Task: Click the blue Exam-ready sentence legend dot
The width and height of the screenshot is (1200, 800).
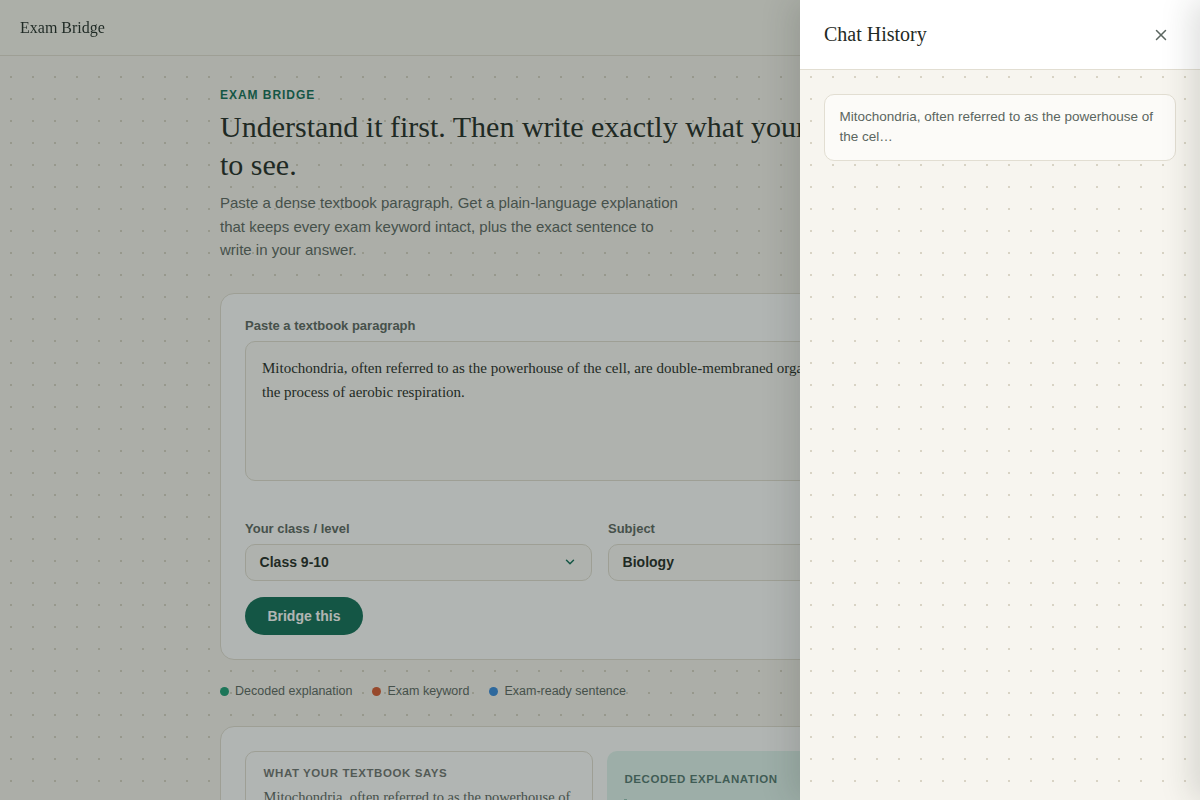Action: click(x=493, y=691)
